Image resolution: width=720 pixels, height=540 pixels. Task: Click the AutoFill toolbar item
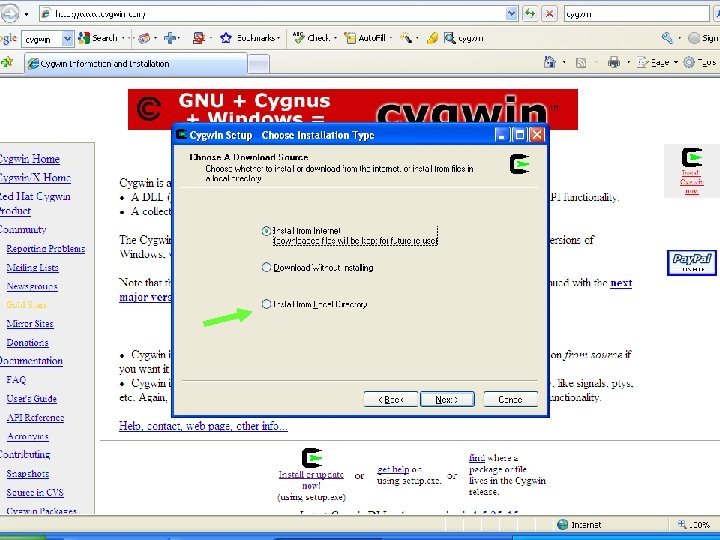pyautogui.click(x=366, y=38)
